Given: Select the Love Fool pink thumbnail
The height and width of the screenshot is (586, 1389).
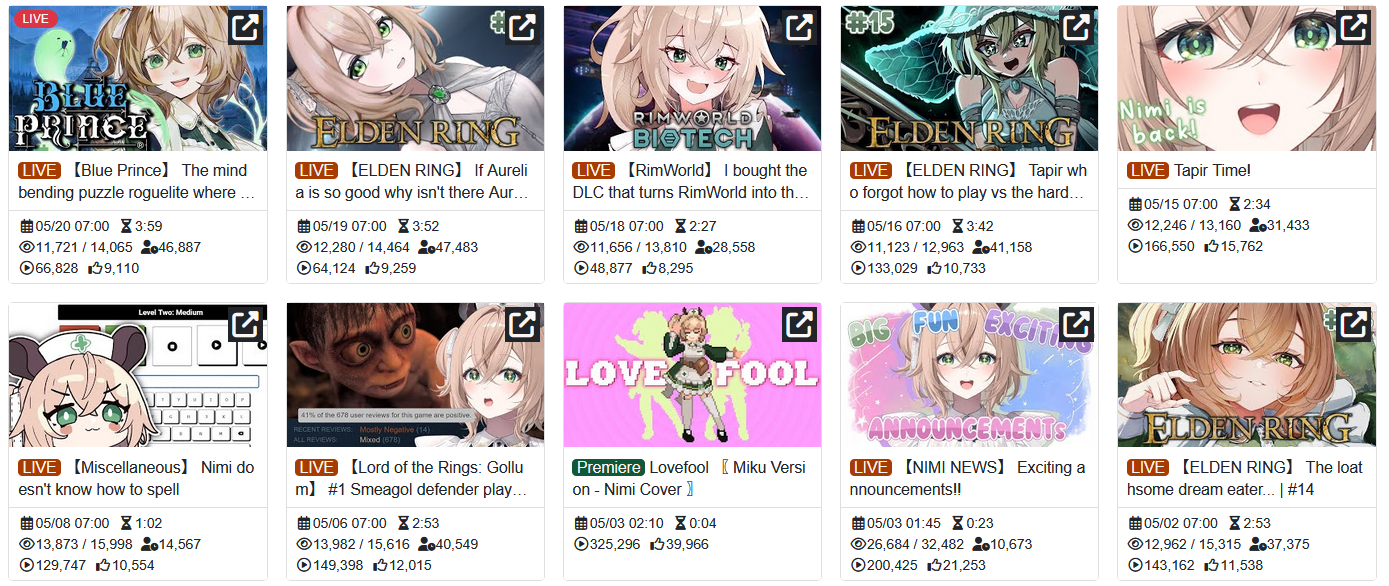Looking at the screenshot, I should point(692,375).
